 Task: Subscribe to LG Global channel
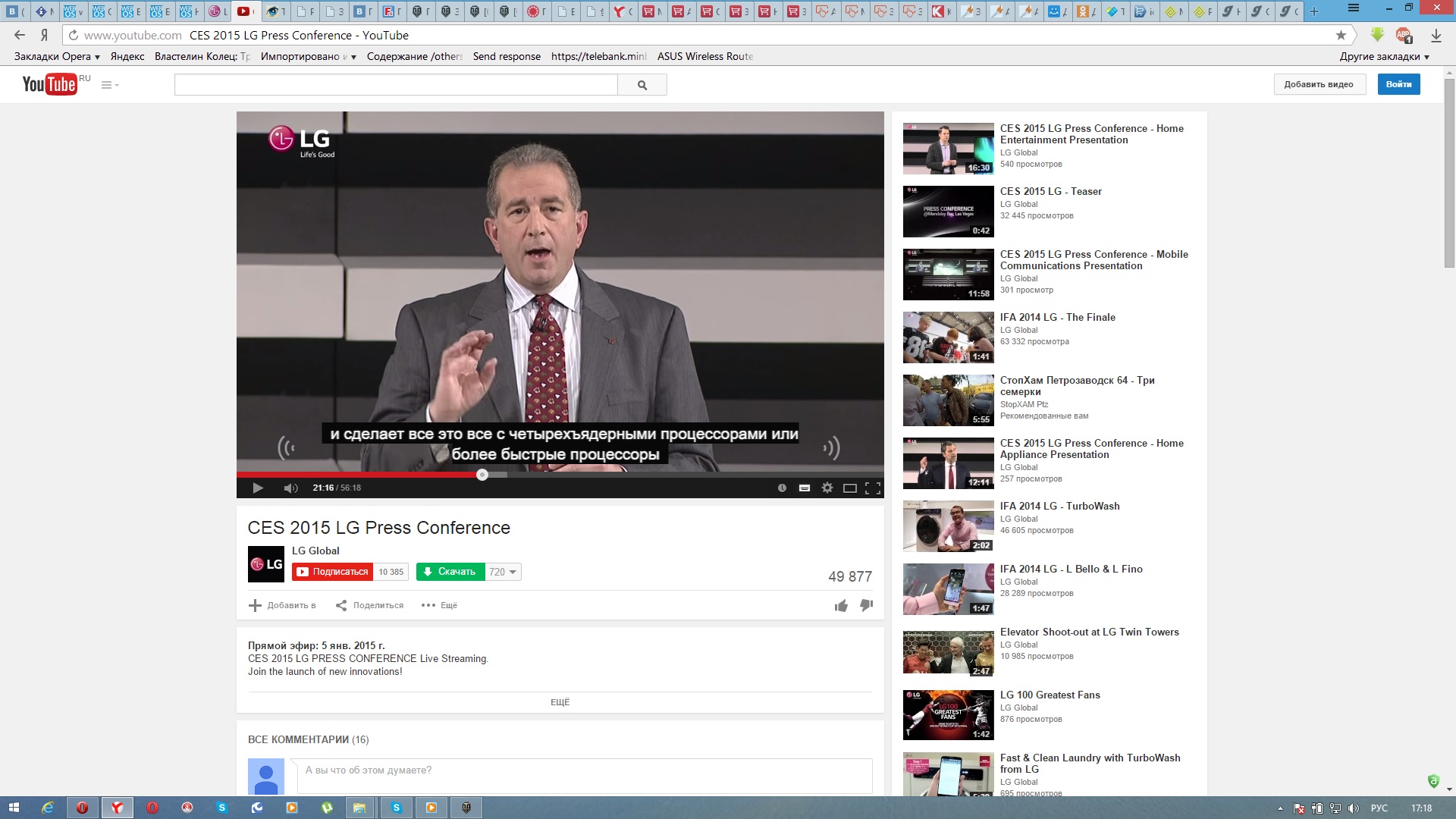(x=332, y=572)
